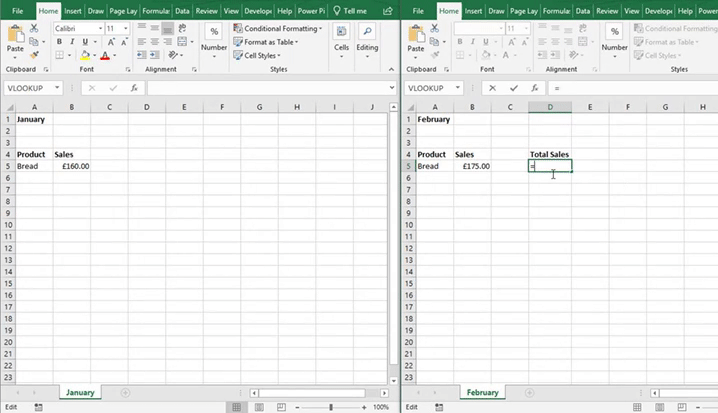718x413 pixels.
Task: Cancel formula entry with X in February window
Action: 492,88
